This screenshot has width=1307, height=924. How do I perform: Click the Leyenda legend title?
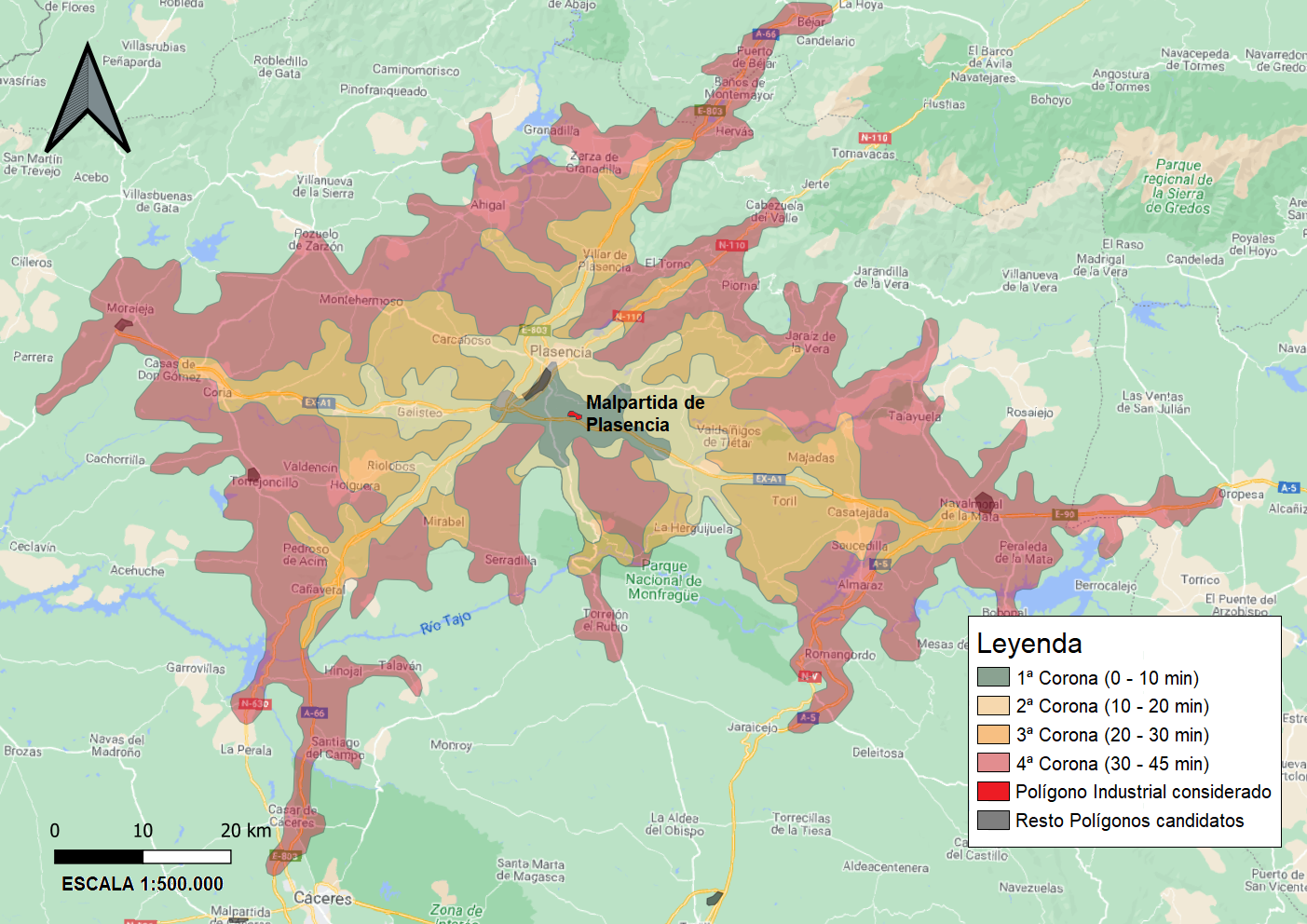[1028, 644]
